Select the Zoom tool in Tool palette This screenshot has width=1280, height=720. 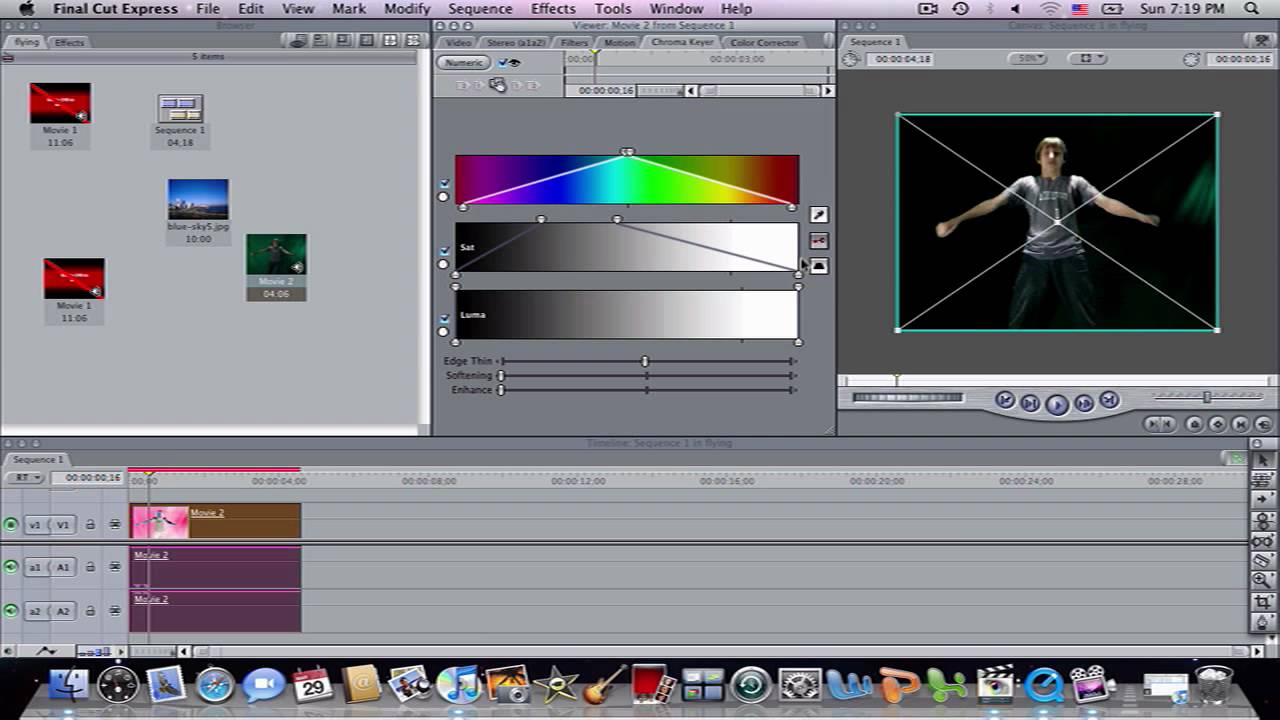(1263, 580)
